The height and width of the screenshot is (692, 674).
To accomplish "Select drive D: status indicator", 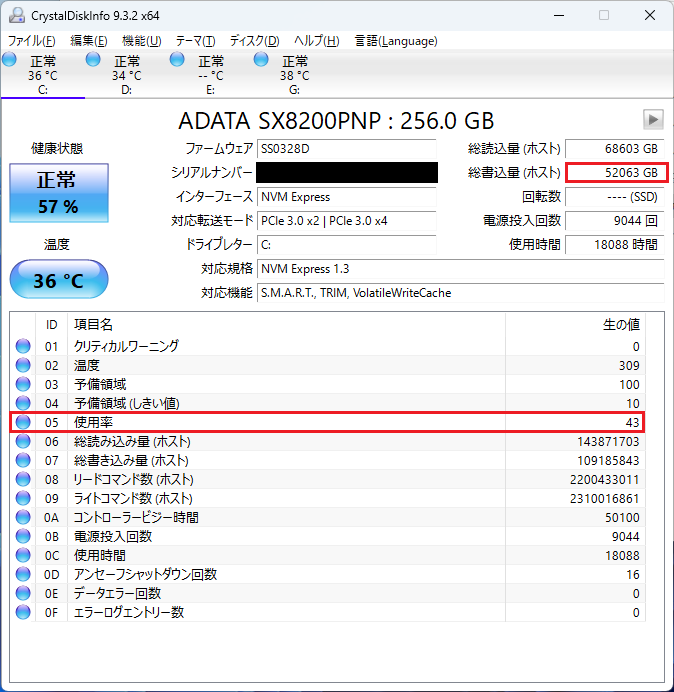I will coord(93,59).
